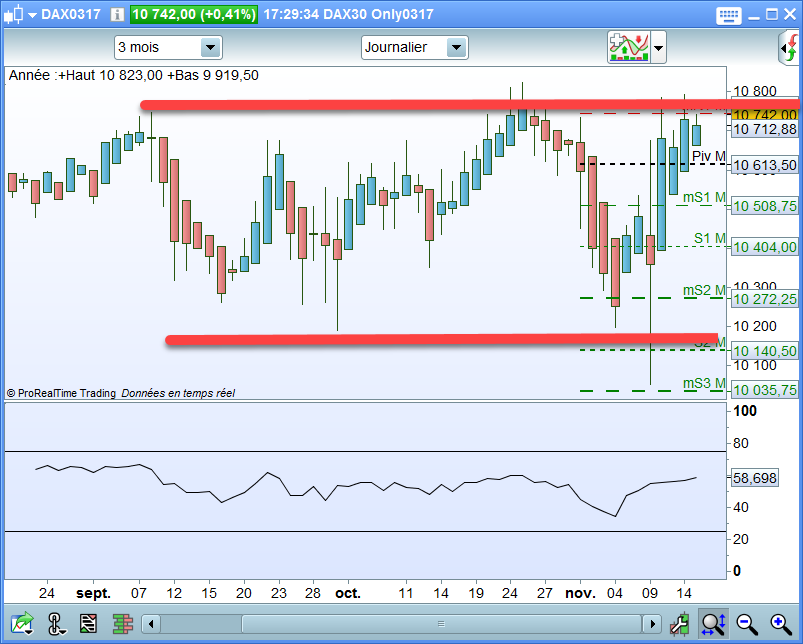Image resolution: width=803 pixels, height=644 pixels.
Task: Click the '80' level on the RSI scale
Action: pos(741,443)
